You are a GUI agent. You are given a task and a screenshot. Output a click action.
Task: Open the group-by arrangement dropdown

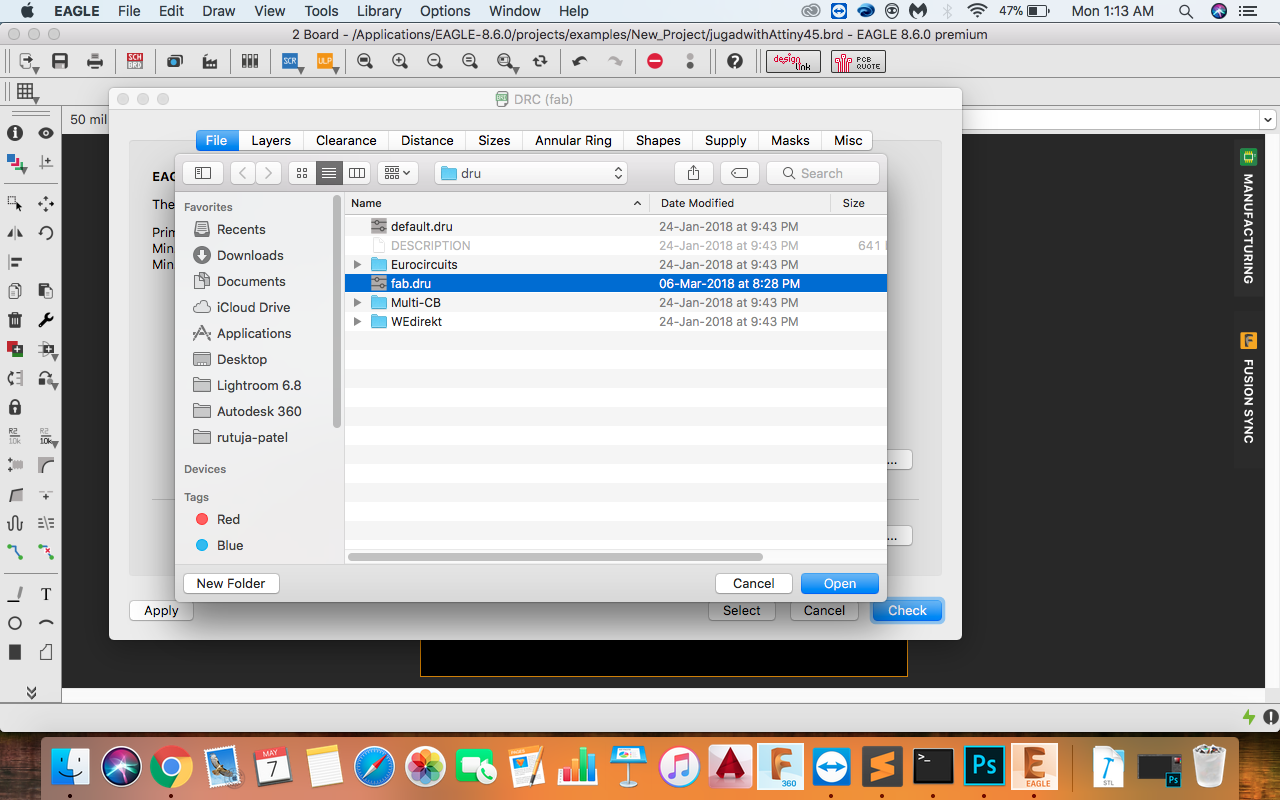397,173
